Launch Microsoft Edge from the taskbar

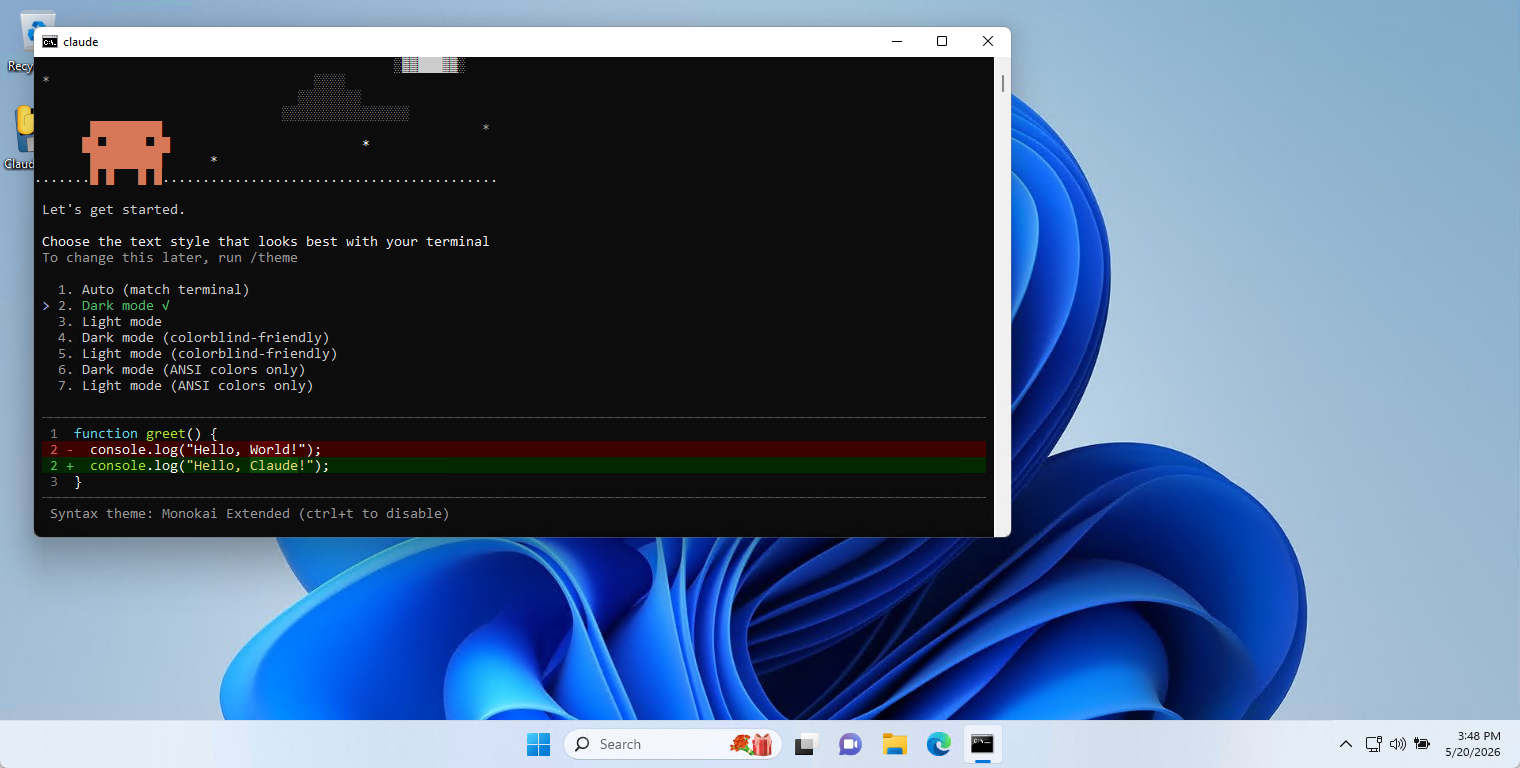[938, 744]
